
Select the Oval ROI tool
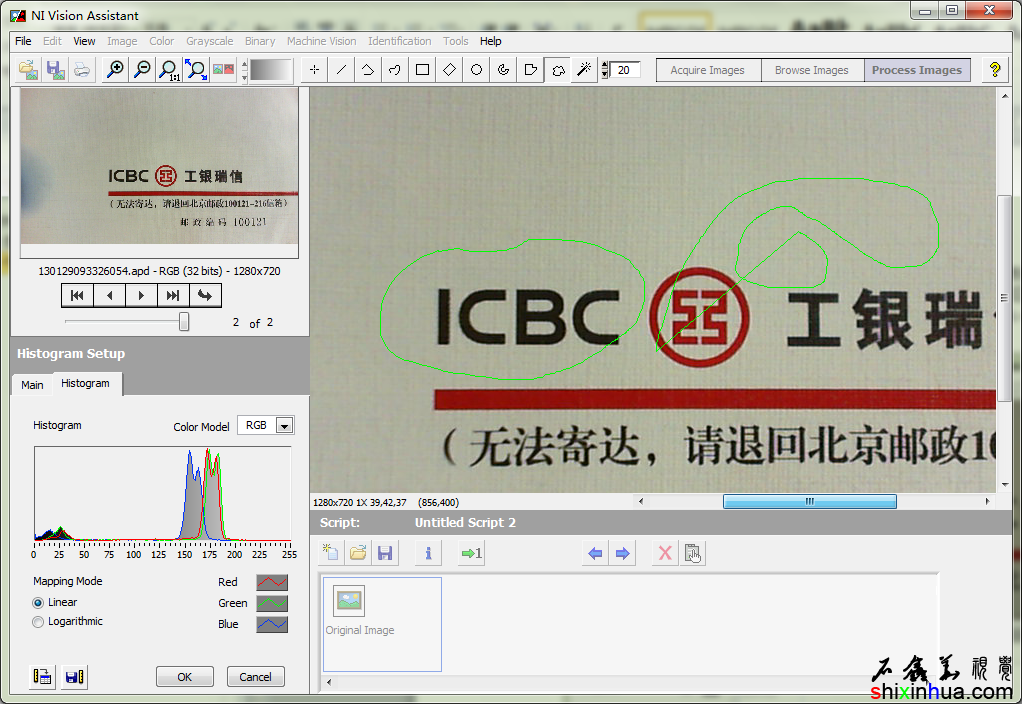477,70
